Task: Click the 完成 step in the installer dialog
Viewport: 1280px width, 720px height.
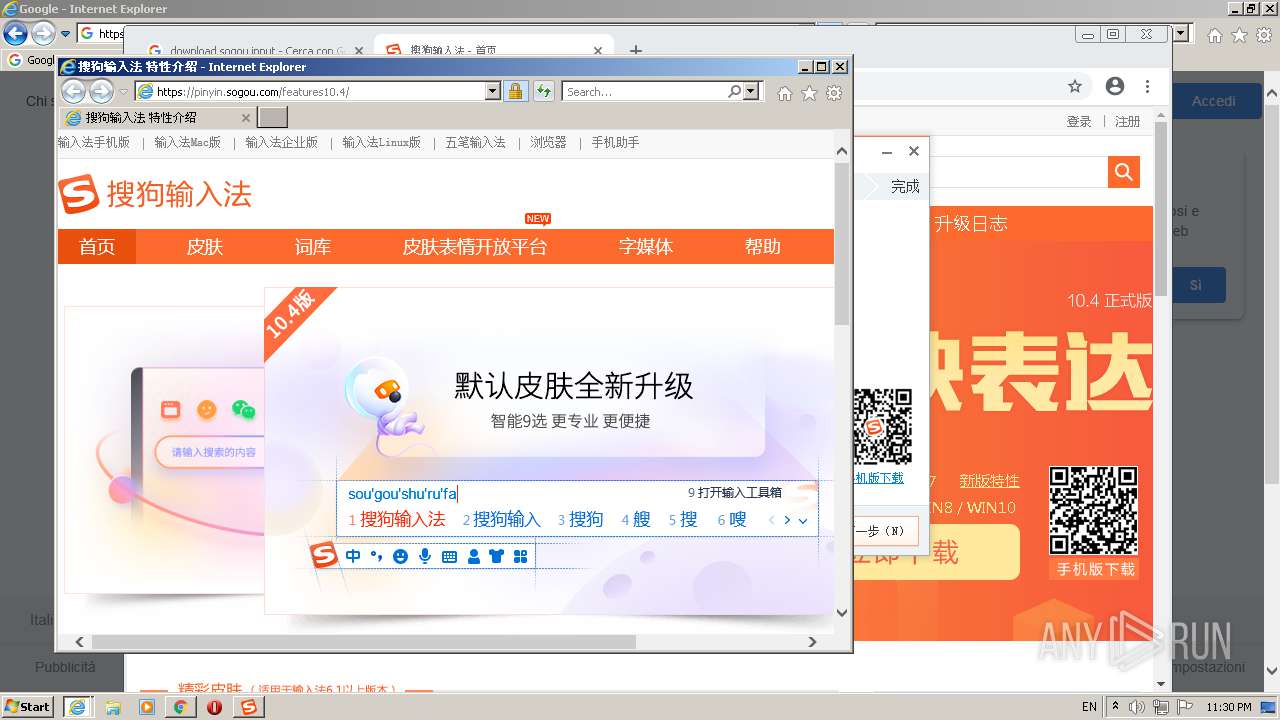Action: (905, 186)
